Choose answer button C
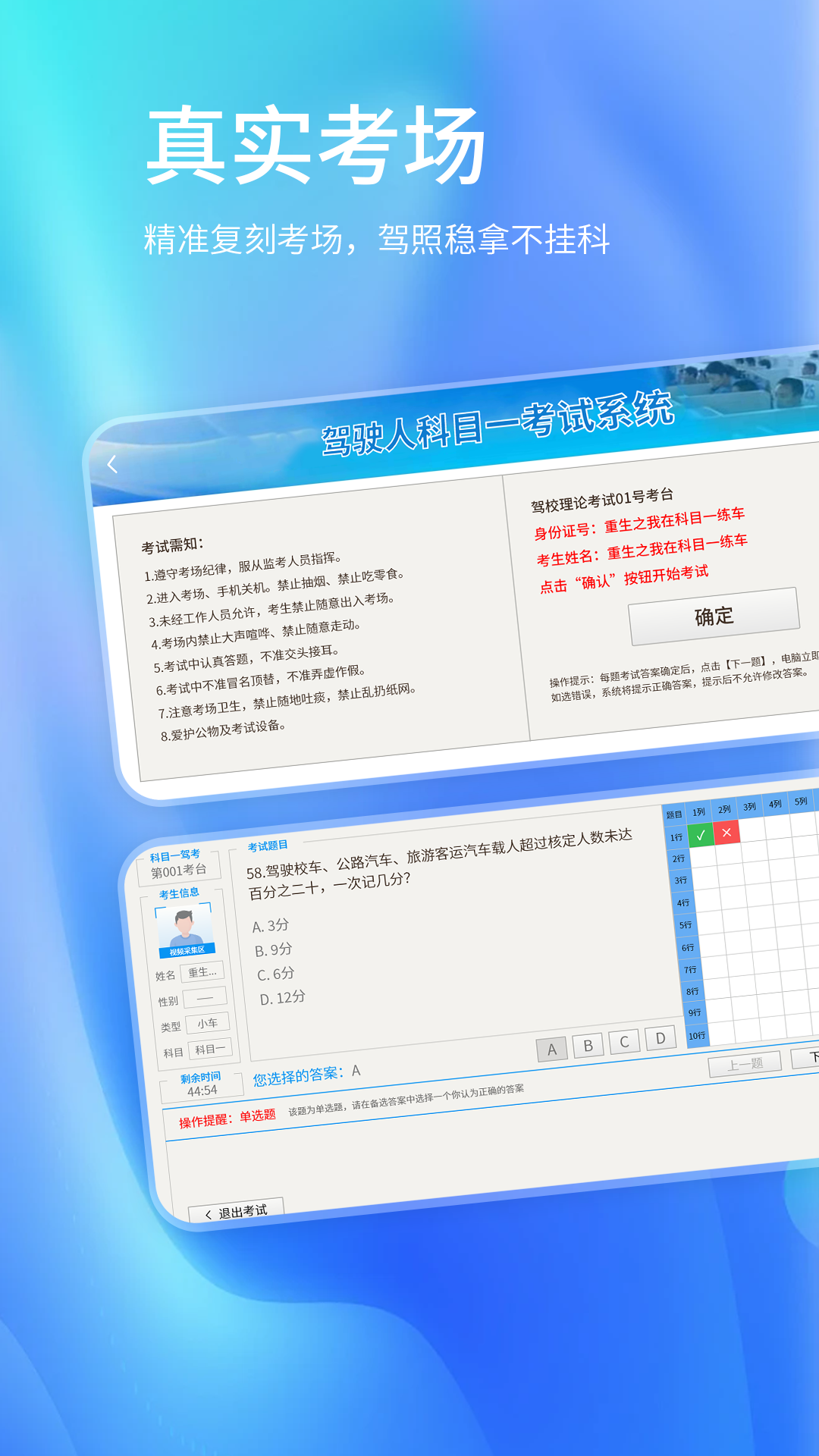Viewport: 819px width, 1456px height. point(624,1042)
